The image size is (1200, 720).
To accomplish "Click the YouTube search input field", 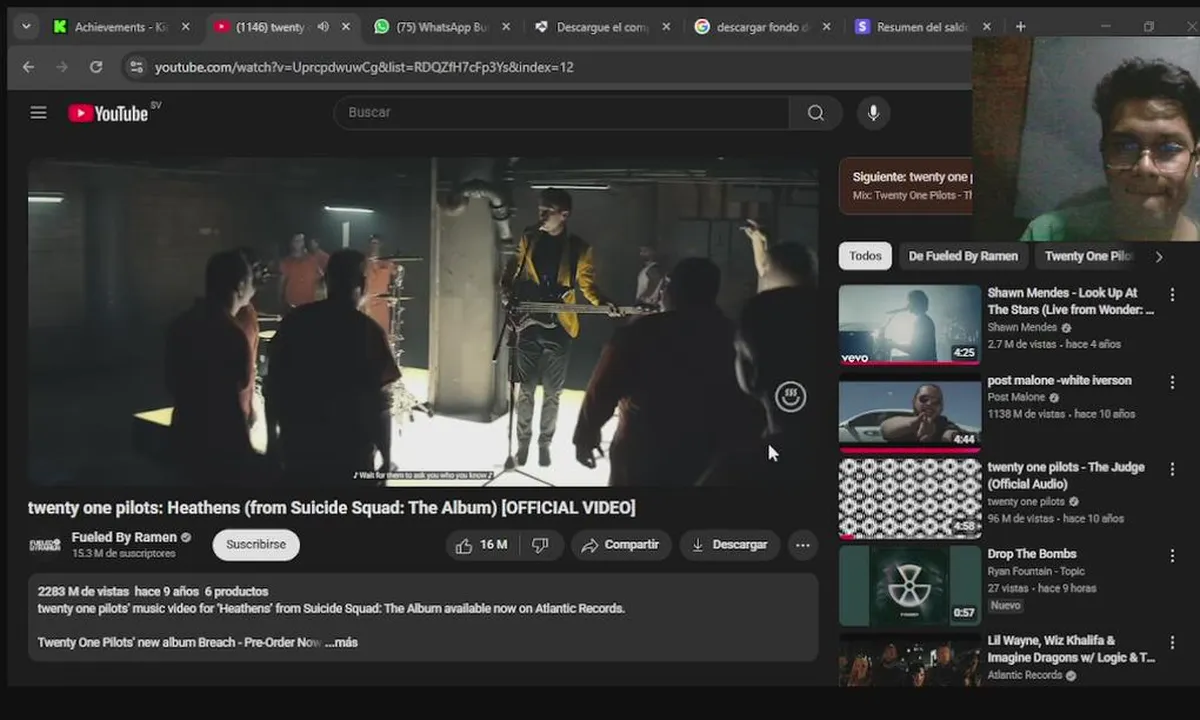I will [562, 113].
